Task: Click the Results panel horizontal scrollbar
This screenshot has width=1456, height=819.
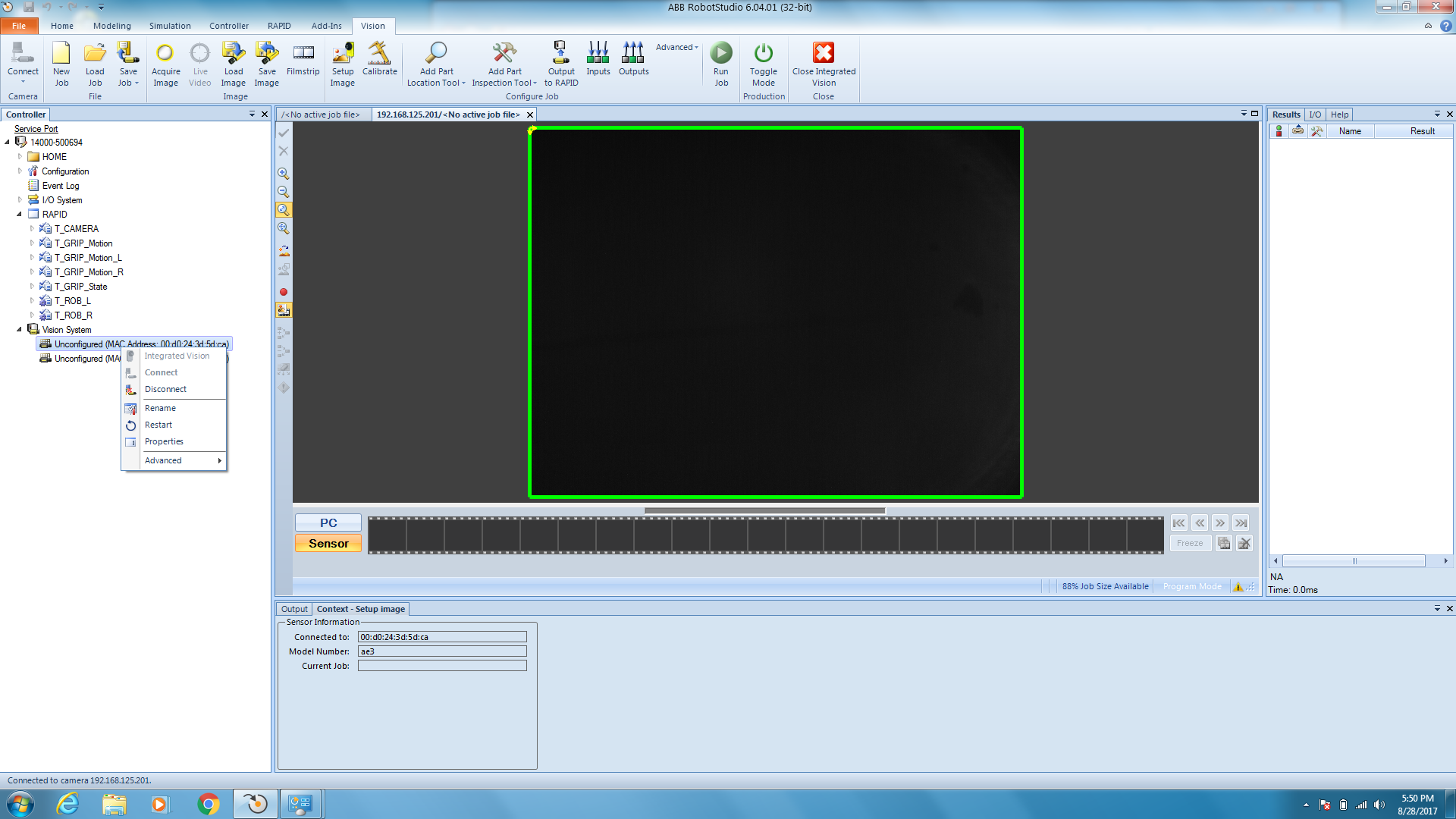Action: pos(1354,561)
